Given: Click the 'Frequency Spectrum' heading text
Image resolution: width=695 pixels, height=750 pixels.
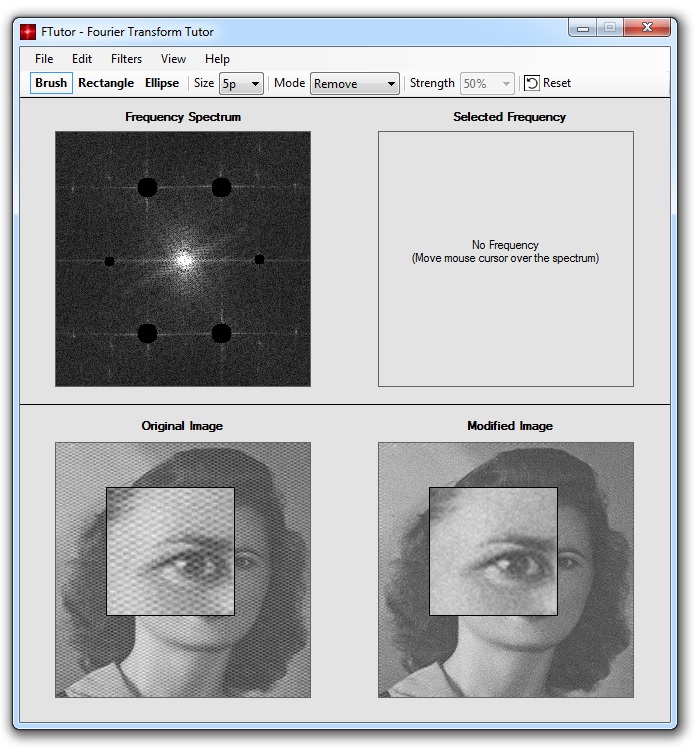Looking at the screenshot, I should (183, 117).
